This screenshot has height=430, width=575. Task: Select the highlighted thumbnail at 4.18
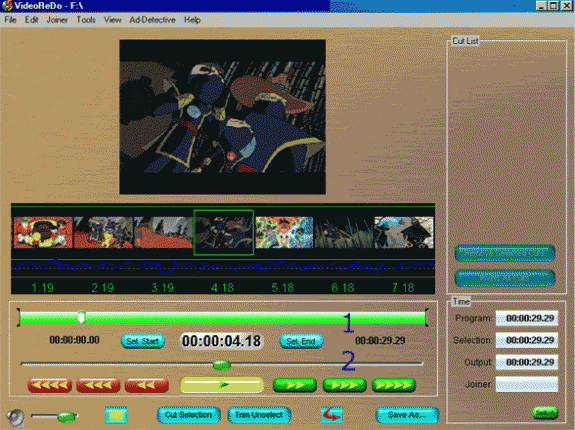coord(223,232)
